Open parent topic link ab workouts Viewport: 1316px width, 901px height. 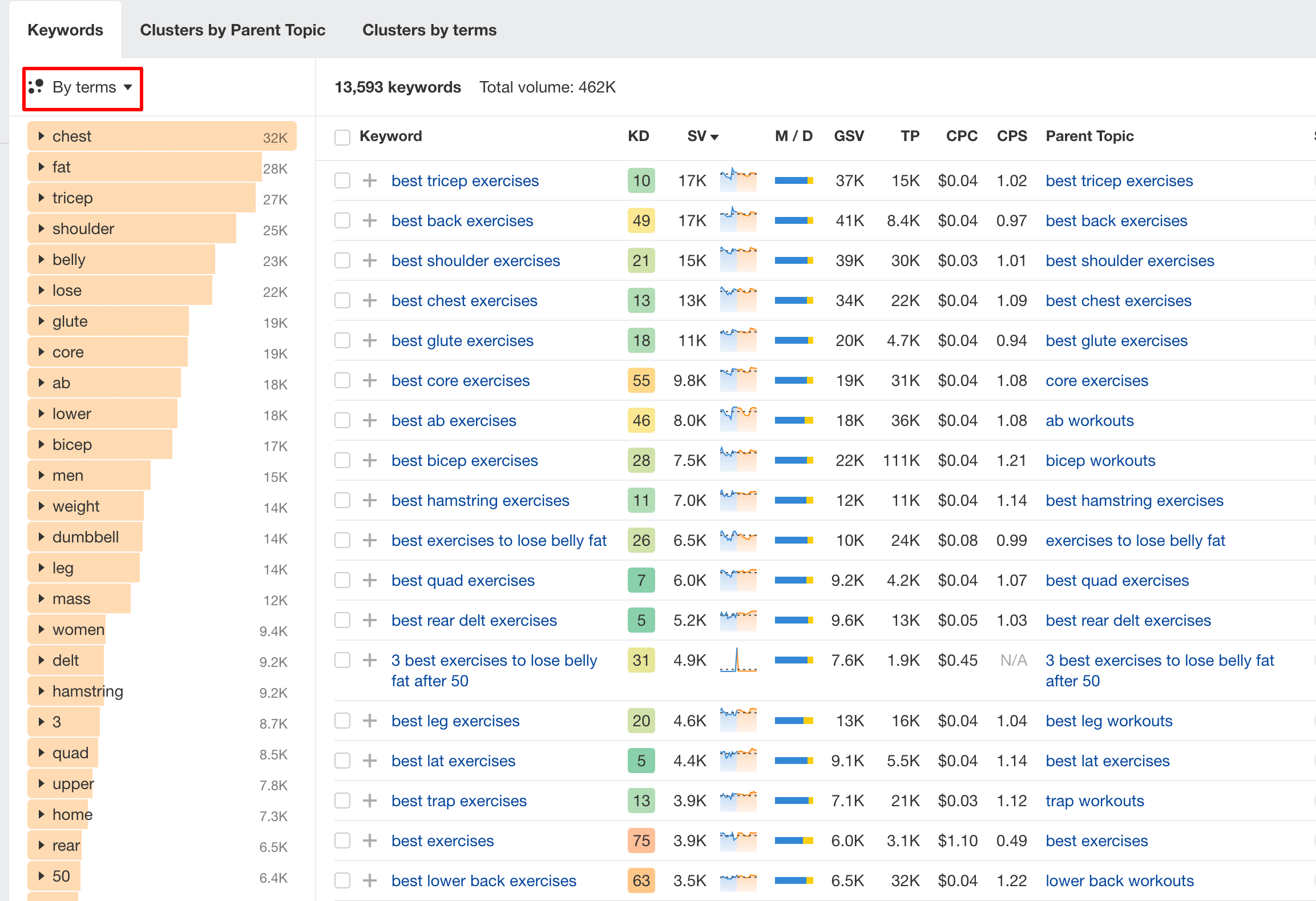[x=1089, y=421]
